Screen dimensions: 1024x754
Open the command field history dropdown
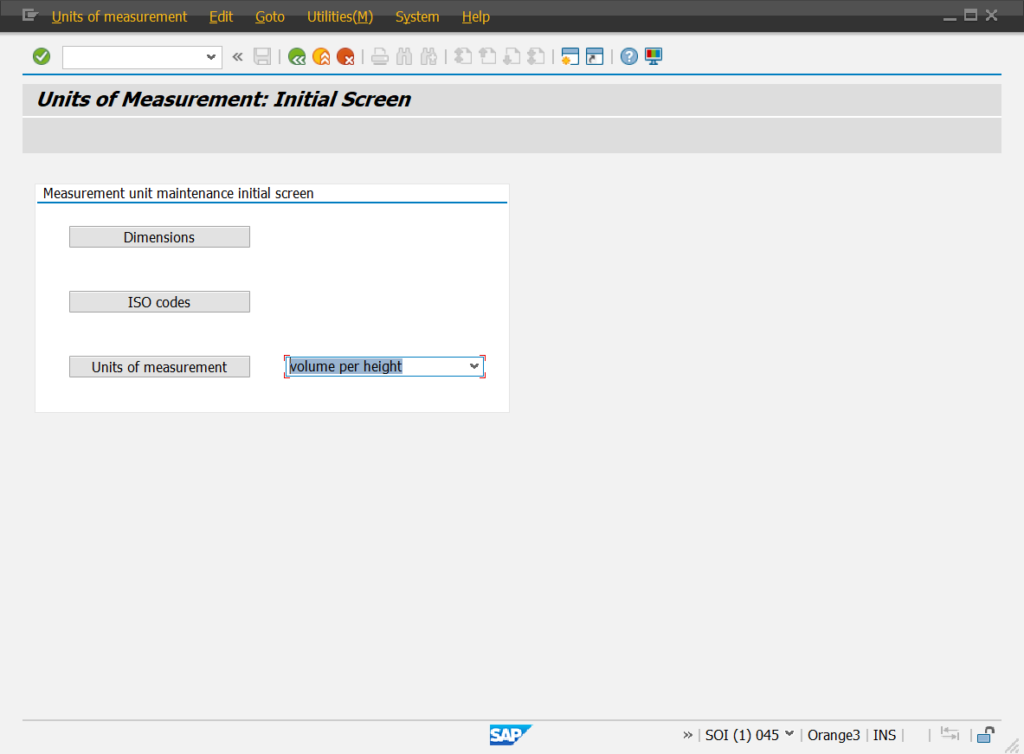pyautogui.click(x=211, y=57)
